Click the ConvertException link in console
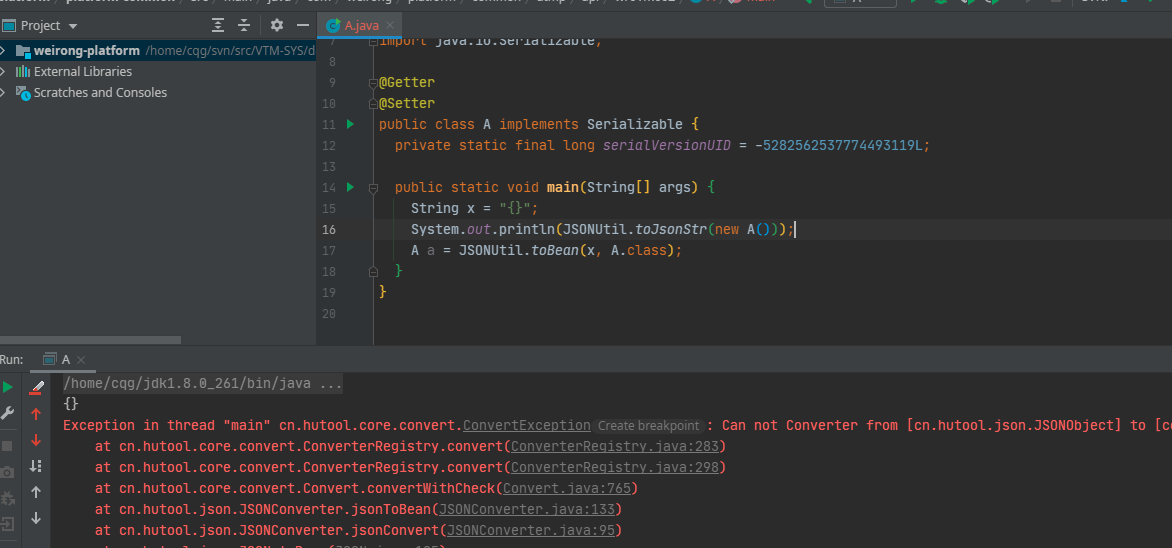 click(527, 425)
